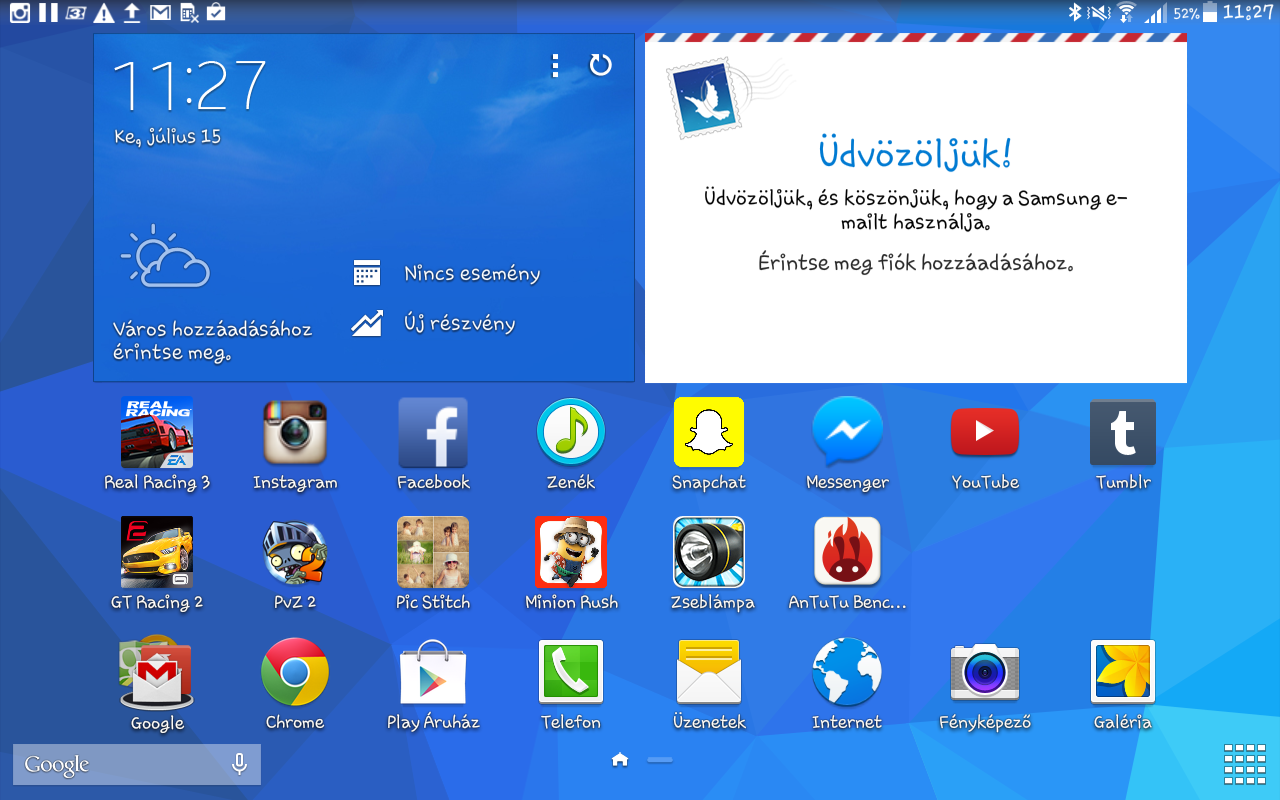Open the widget's three-dot options menu
Screen dimensions: 1280x800
click(555, 66)
